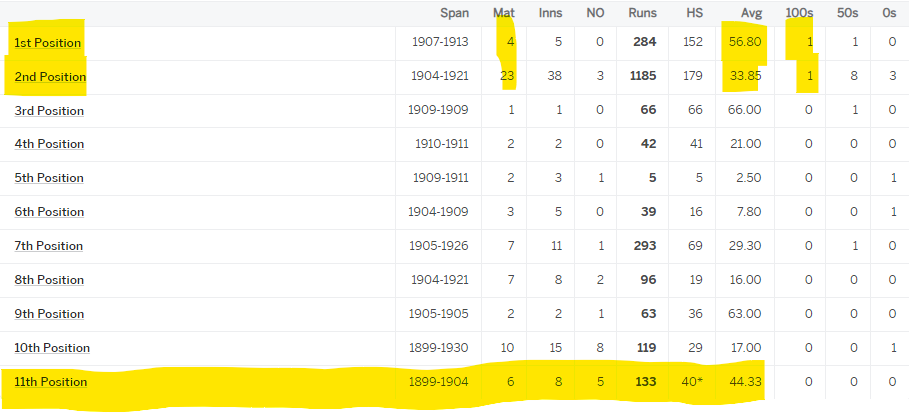Screen dimensions: 909x413
Task: Click the NO column header
Action: pyautogui.click(x=595, y=13)
